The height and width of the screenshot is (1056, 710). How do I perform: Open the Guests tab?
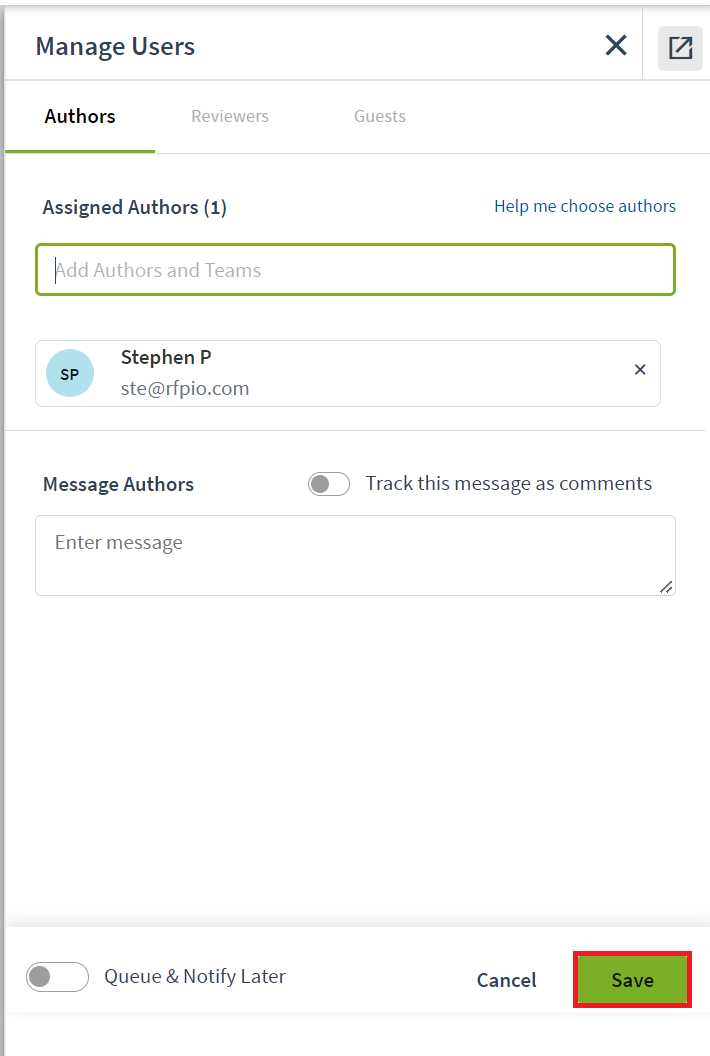point(380,117)
